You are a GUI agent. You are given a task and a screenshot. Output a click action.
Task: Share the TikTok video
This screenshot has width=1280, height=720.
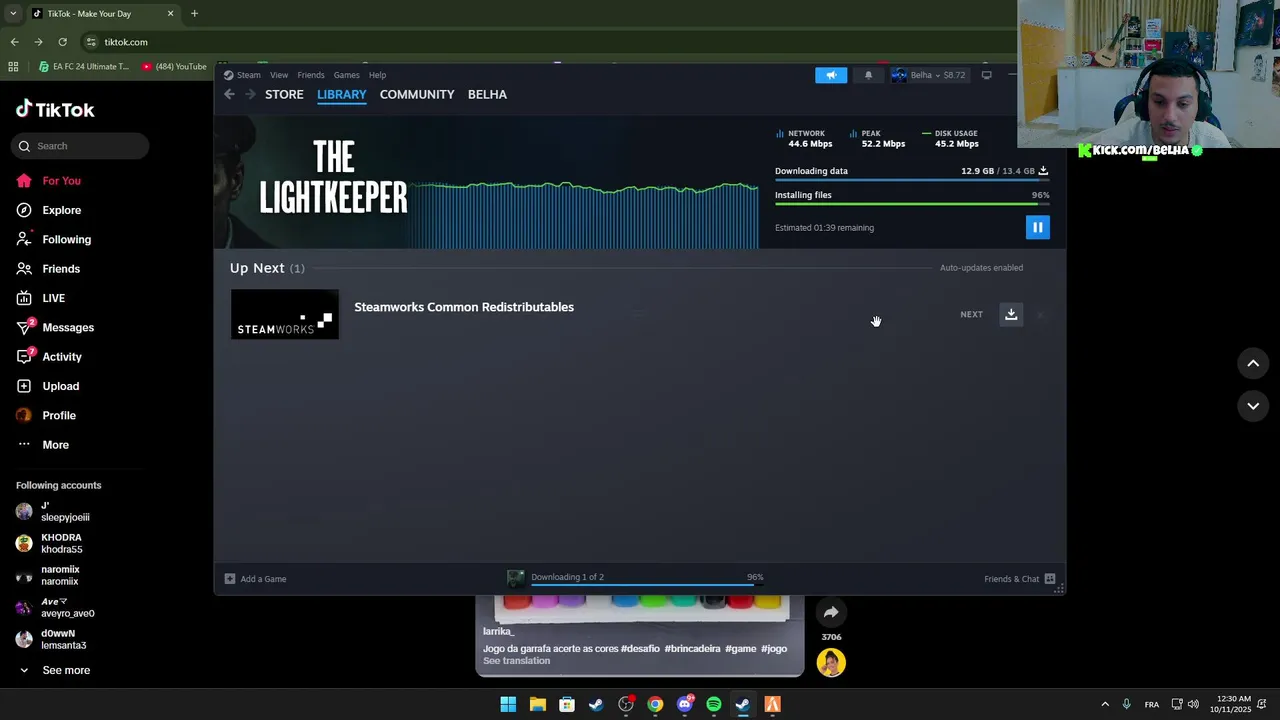coord(831,612)
